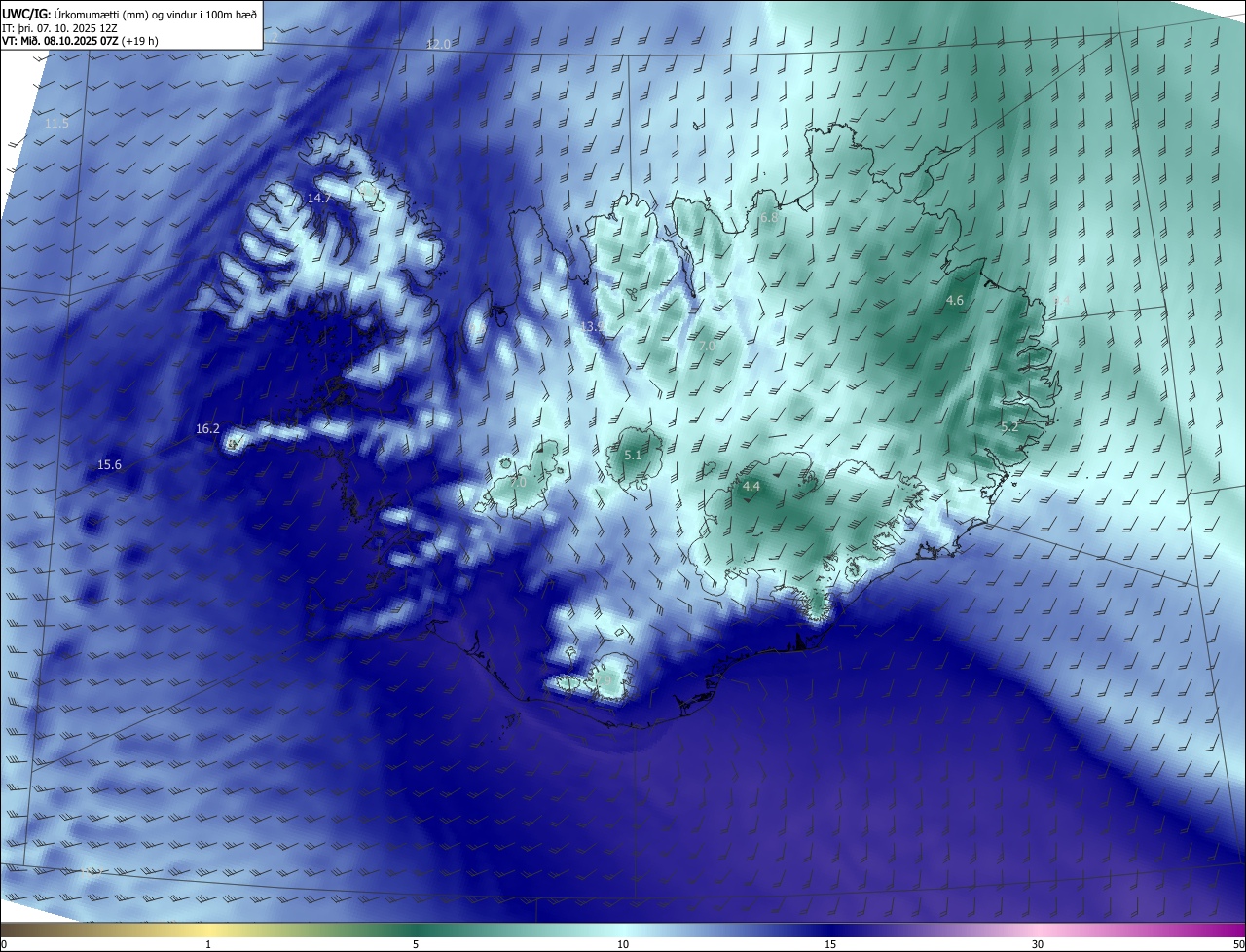This screenshot has height=952, width=1246.
Task: Click the 14.7 value label over the Westfjords
Action: [x=319, y=198]
